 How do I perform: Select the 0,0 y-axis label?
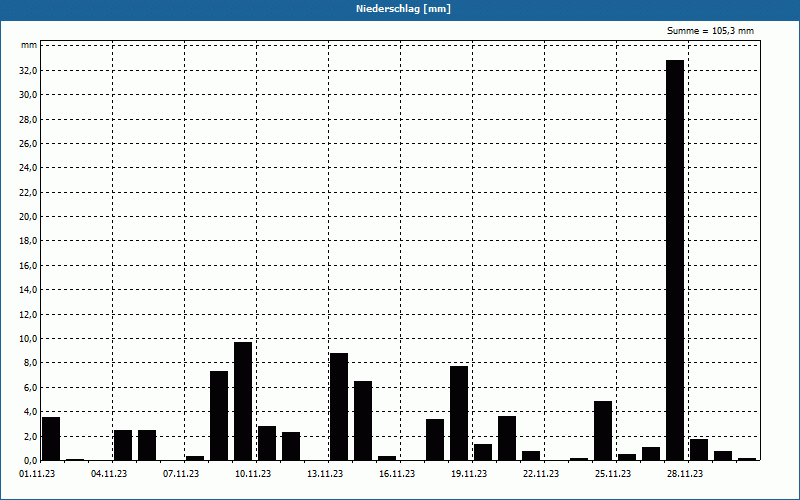pos(30,460)
